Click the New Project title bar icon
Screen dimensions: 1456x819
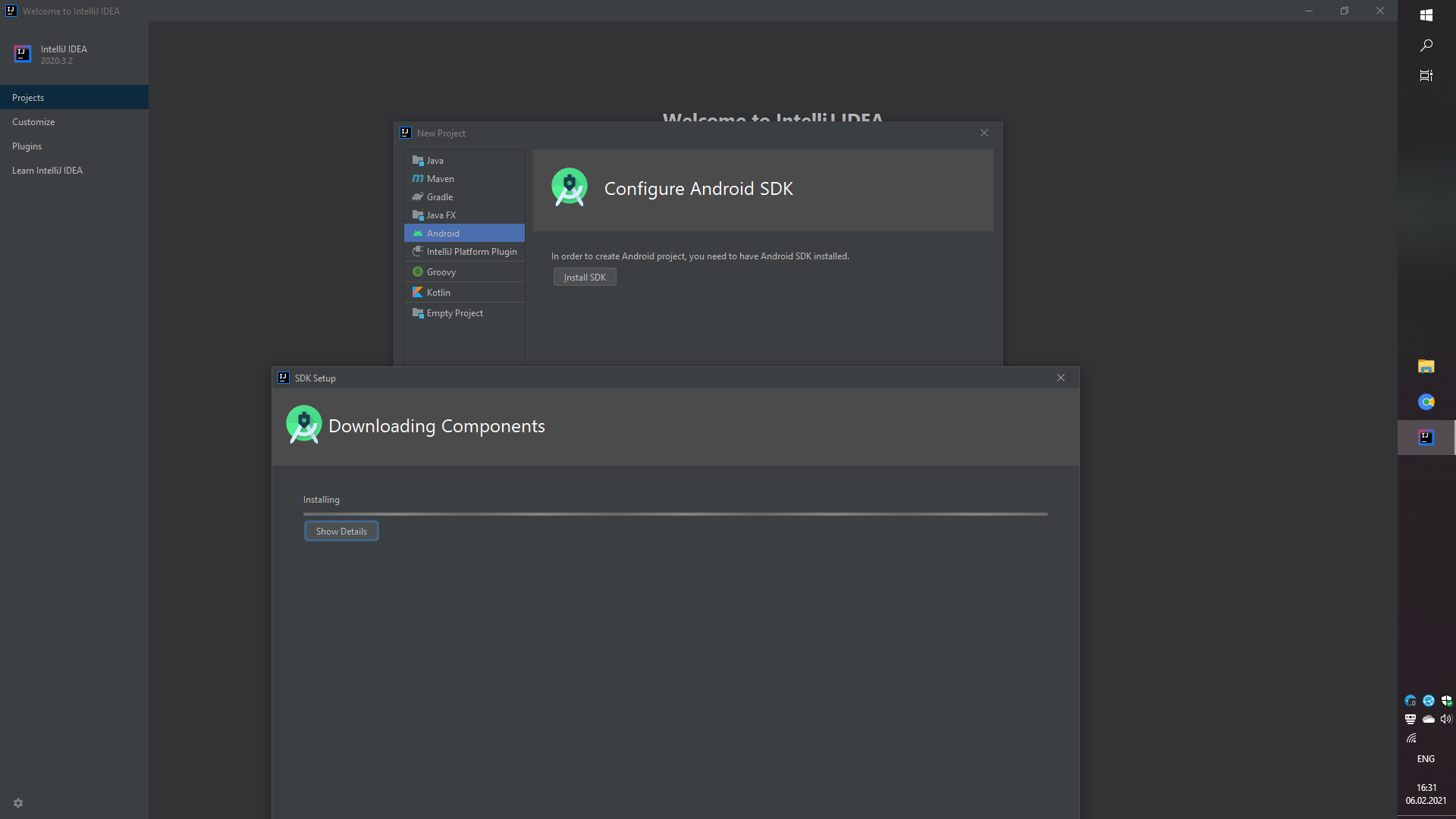pyautogui.click(x=406, y=133)
